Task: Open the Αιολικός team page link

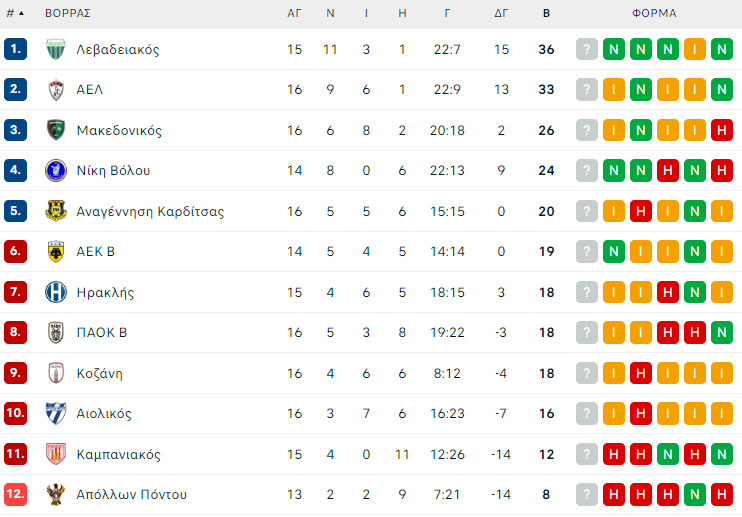Action: (x=104, y=413)
